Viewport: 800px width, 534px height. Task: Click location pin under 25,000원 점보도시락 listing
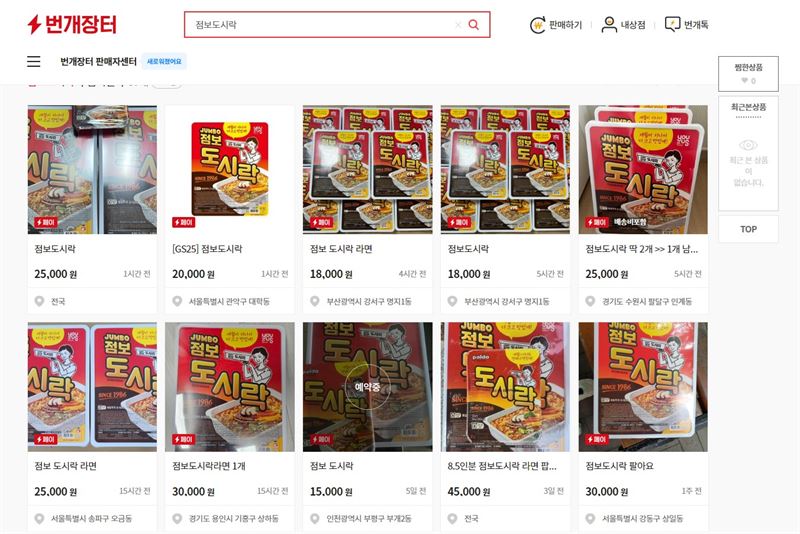39,301
